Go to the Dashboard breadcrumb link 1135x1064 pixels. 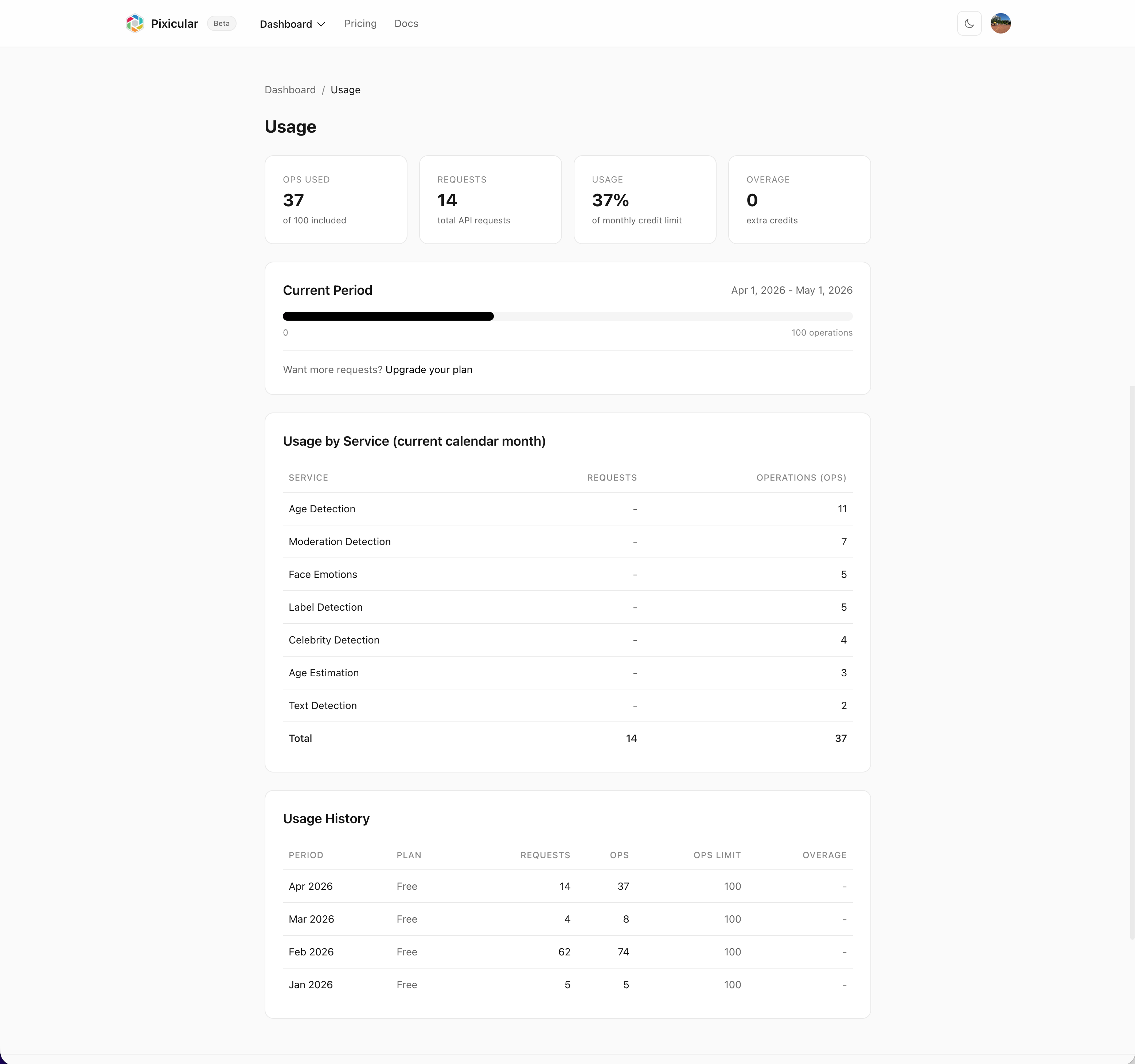(290, 90)
